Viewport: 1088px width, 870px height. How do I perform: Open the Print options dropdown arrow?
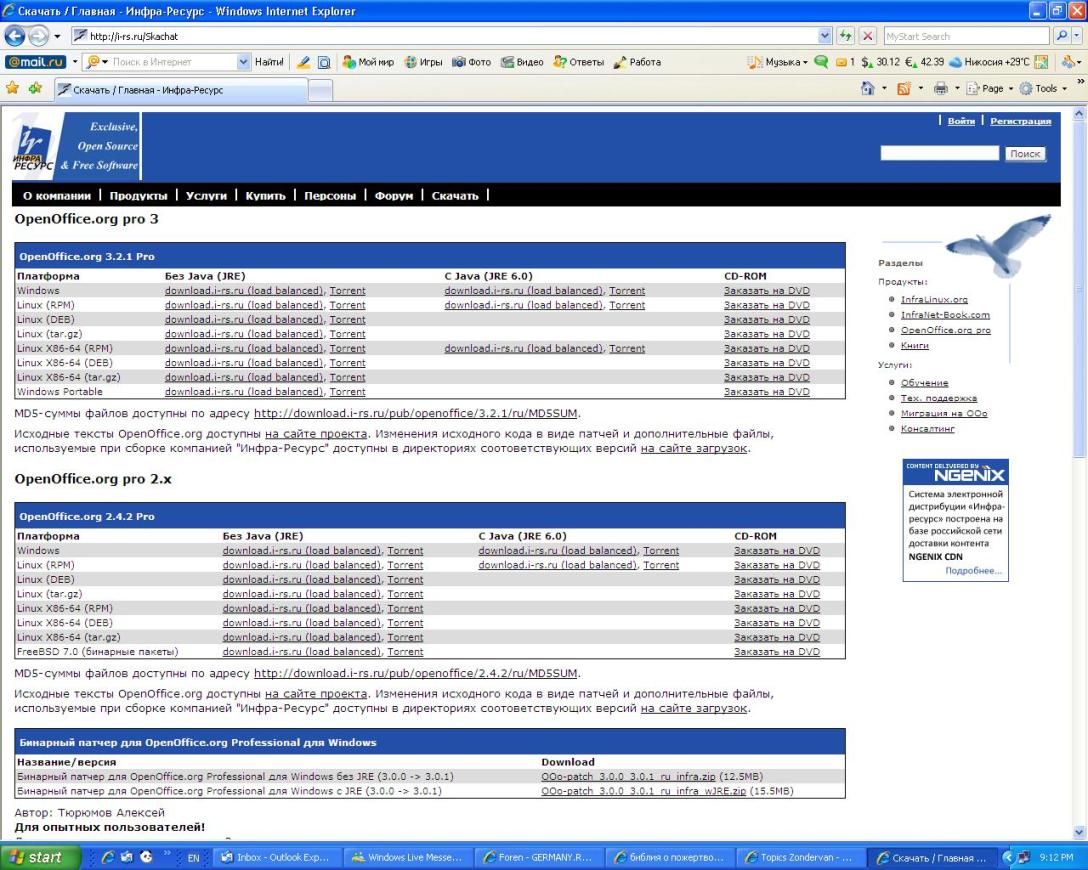[957, 89]
